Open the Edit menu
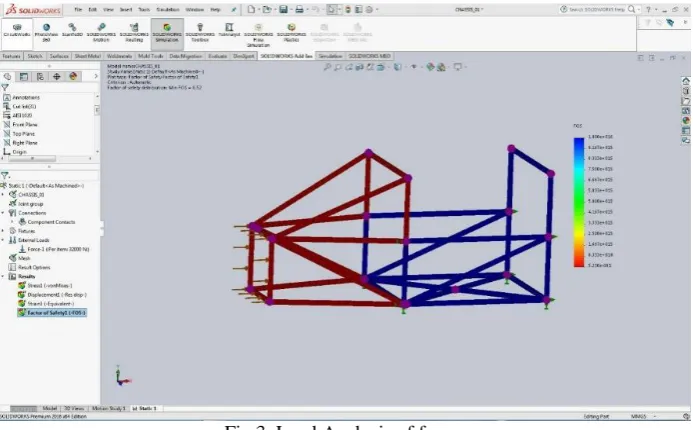 pos(92,9)
